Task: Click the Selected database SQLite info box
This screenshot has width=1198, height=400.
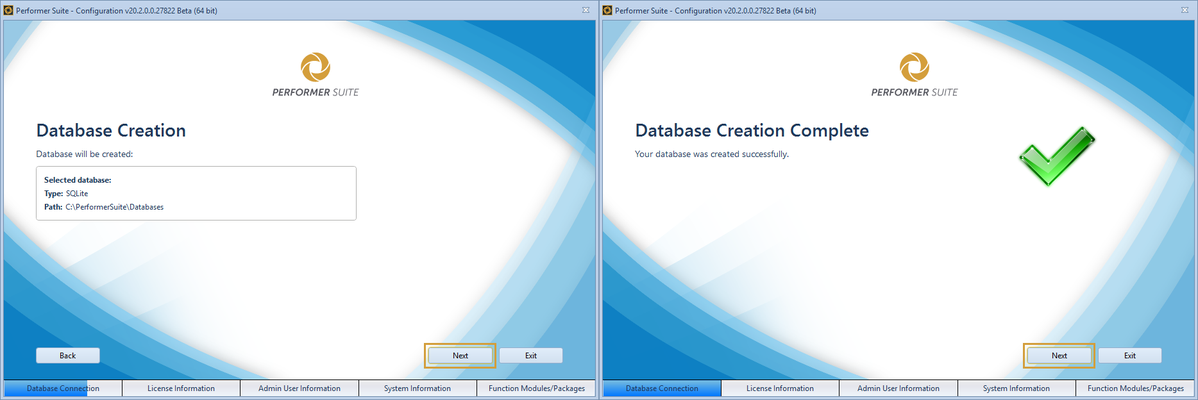Action: click(x=196, y=193)
